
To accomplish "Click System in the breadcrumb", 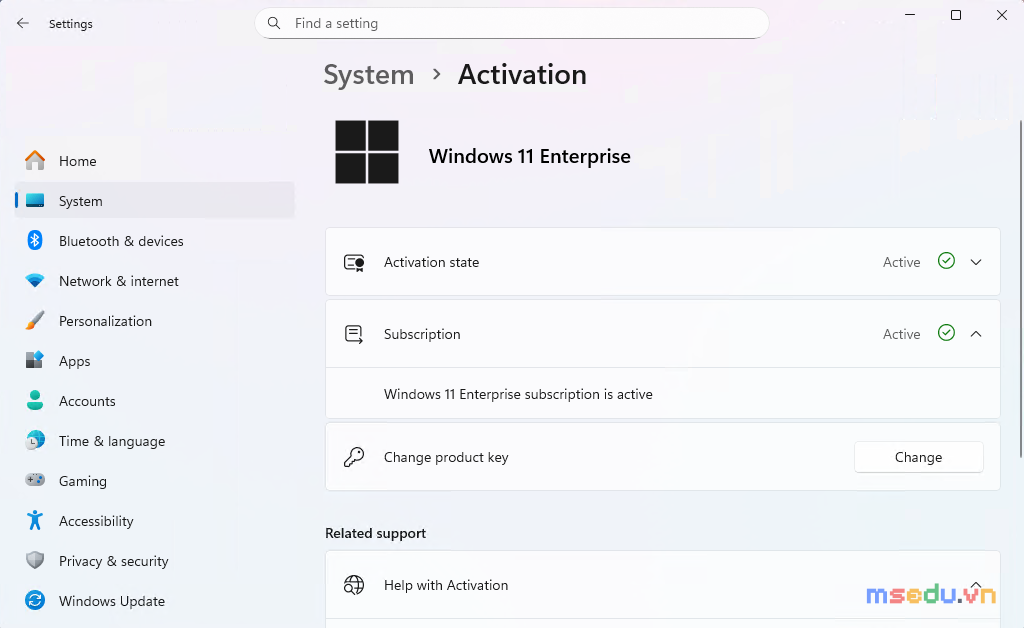I will (x=369, y=74).
